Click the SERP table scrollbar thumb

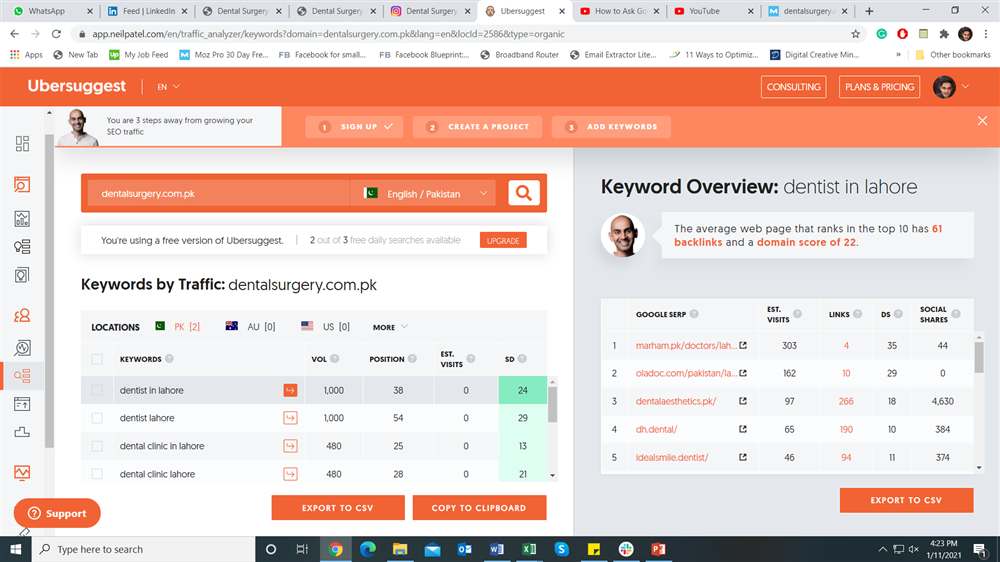(x=979, y=357)
